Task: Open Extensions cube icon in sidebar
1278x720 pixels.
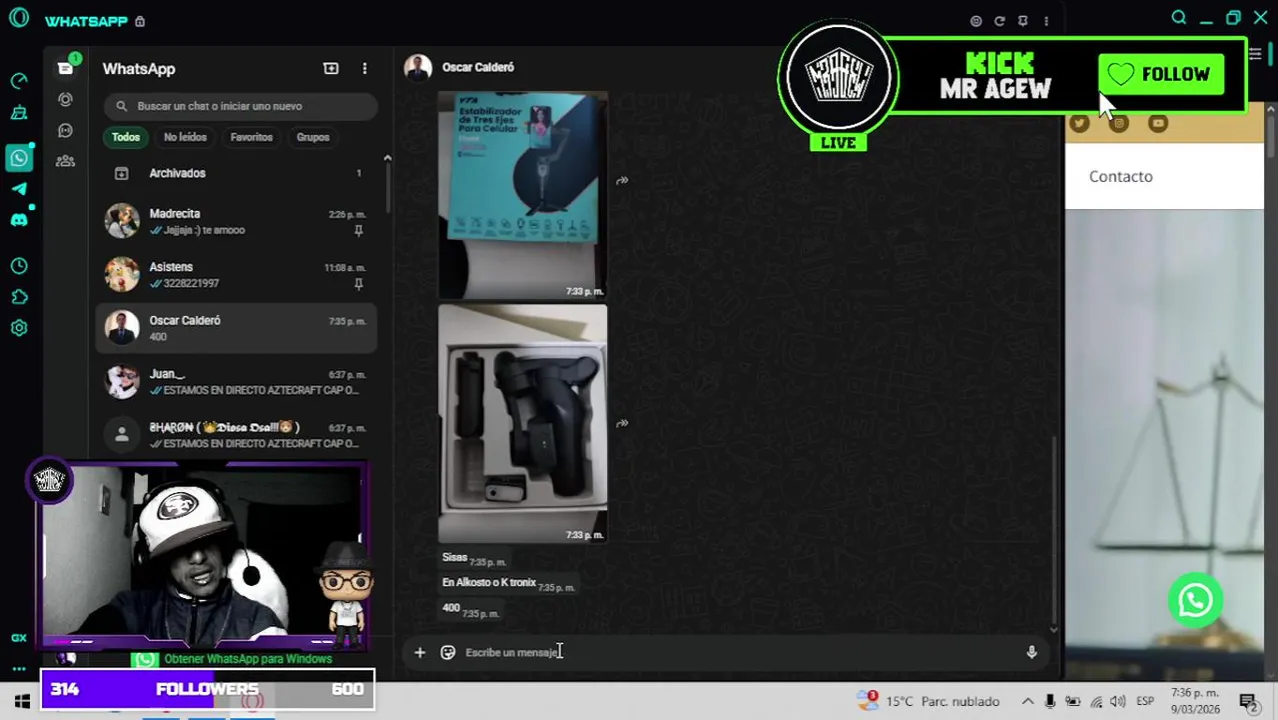Action: [19, 297]
